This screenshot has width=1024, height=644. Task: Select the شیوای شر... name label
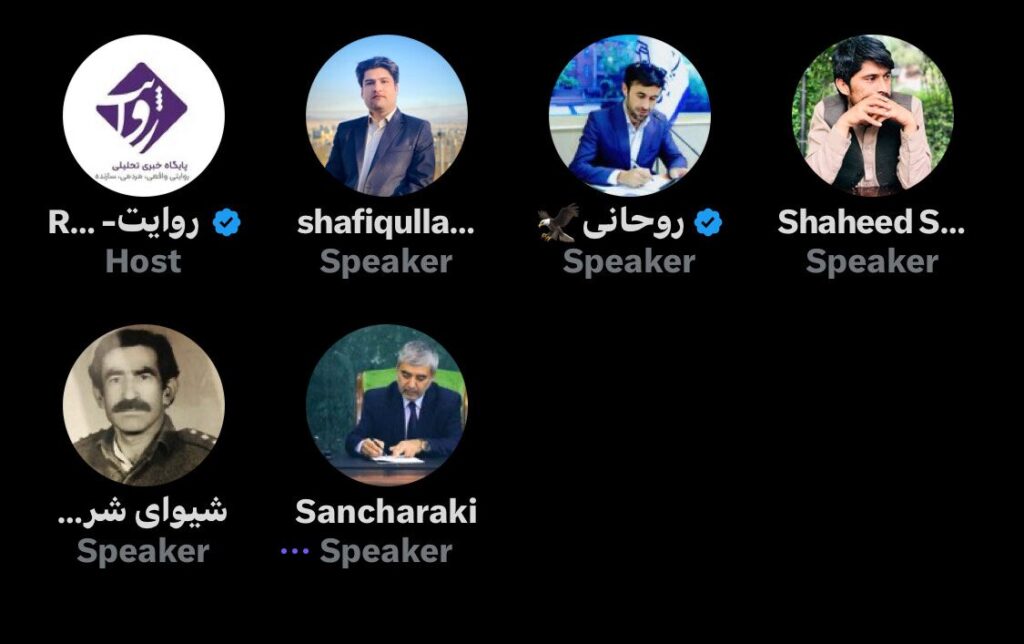pos(142,511)
